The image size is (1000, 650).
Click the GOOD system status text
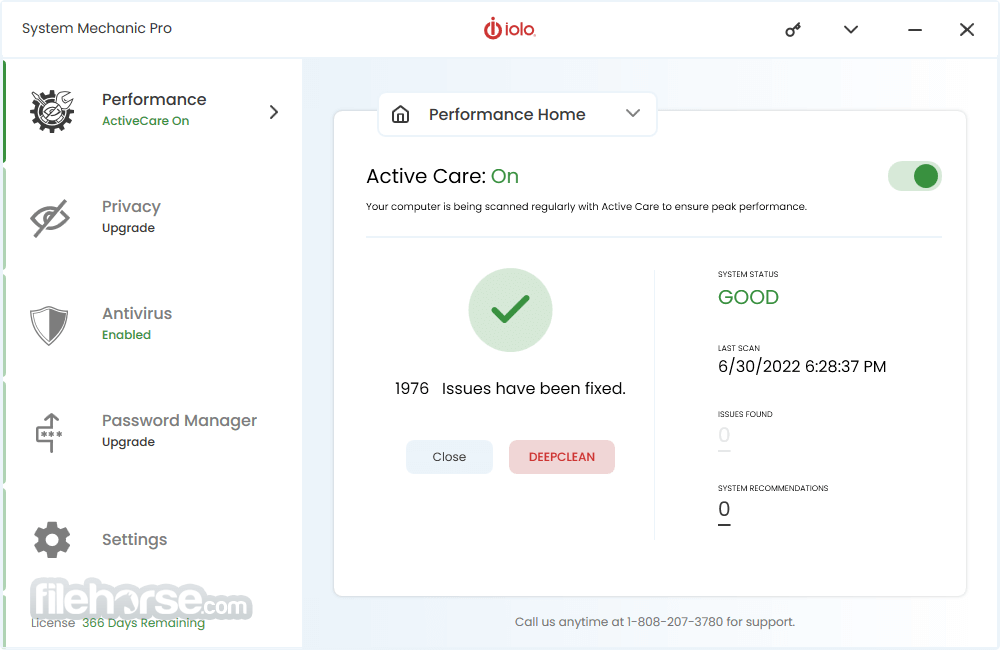point(748,297)
